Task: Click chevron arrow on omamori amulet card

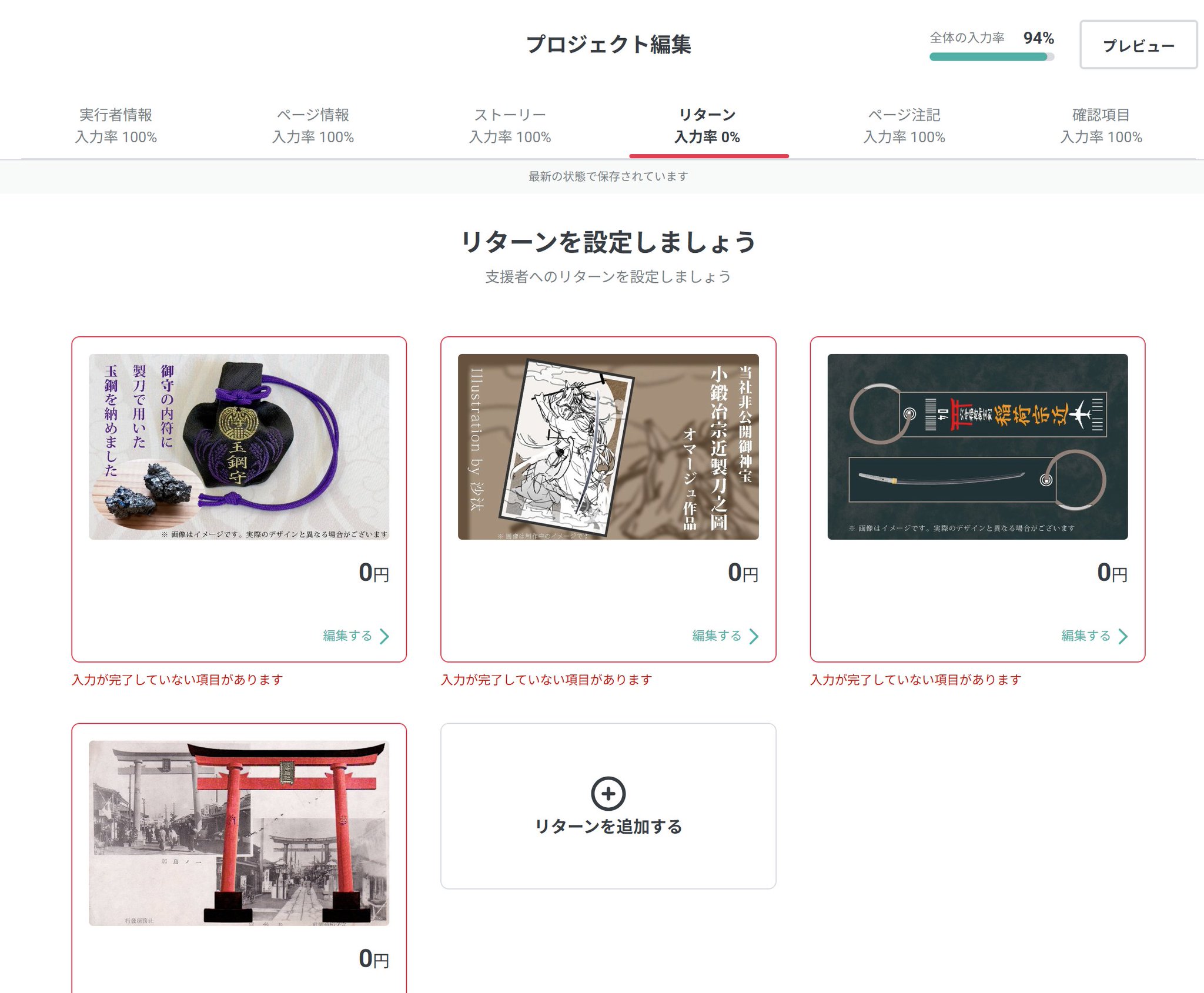Action: coord(384,636)
